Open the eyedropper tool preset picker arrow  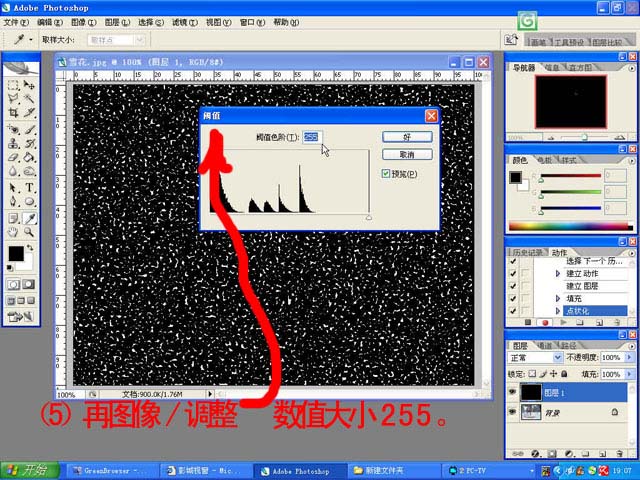(x=31, y=40)
